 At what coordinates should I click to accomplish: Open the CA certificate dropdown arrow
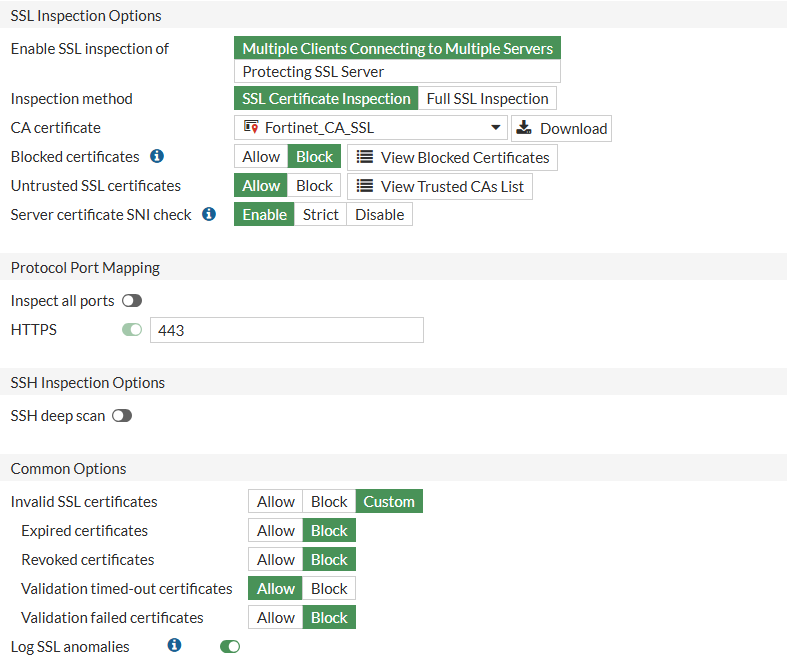point(496,128)
